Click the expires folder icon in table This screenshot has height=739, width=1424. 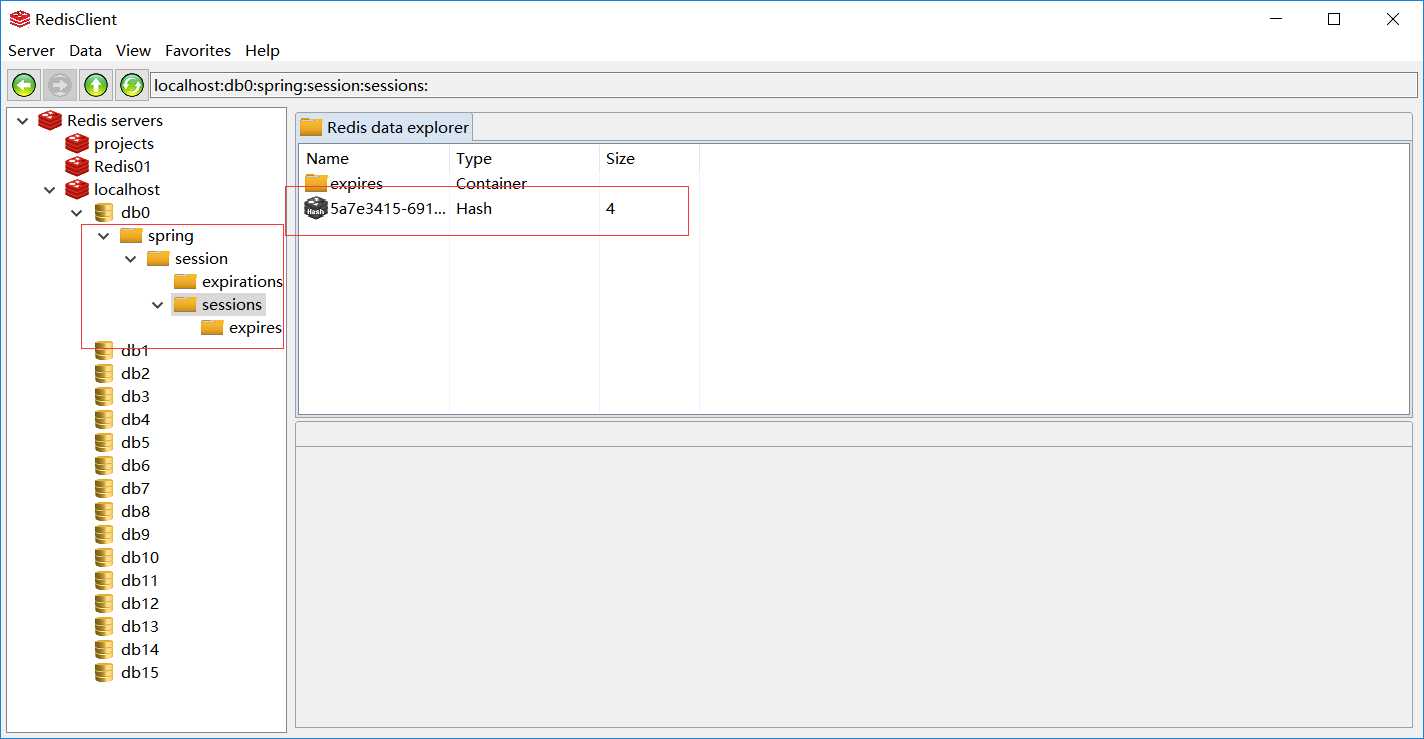[x=316, y=183]
